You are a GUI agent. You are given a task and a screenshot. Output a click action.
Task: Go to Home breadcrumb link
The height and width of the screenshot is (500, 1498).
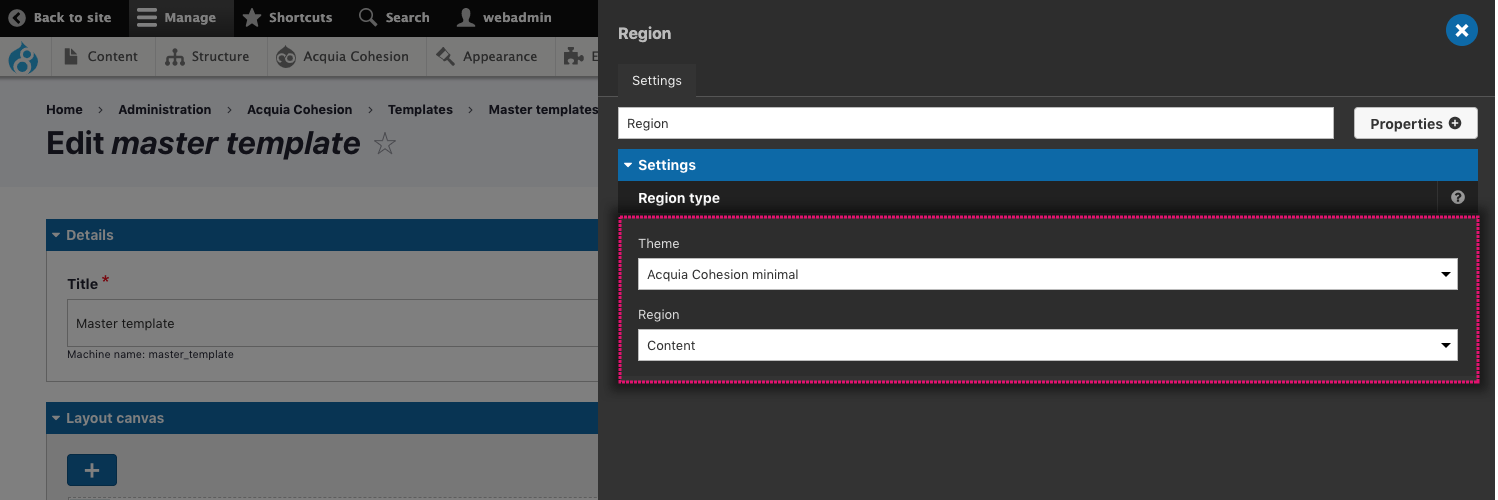click(64, 109)
